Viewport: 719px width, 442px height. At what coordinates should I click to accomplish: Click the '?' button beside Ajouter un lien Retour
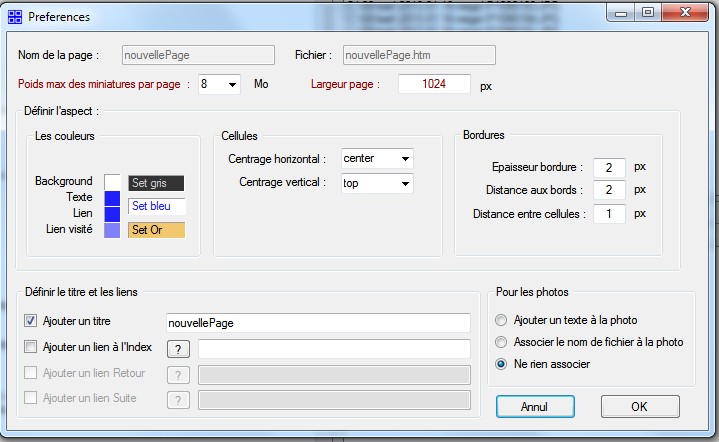(x=178, y=375)
